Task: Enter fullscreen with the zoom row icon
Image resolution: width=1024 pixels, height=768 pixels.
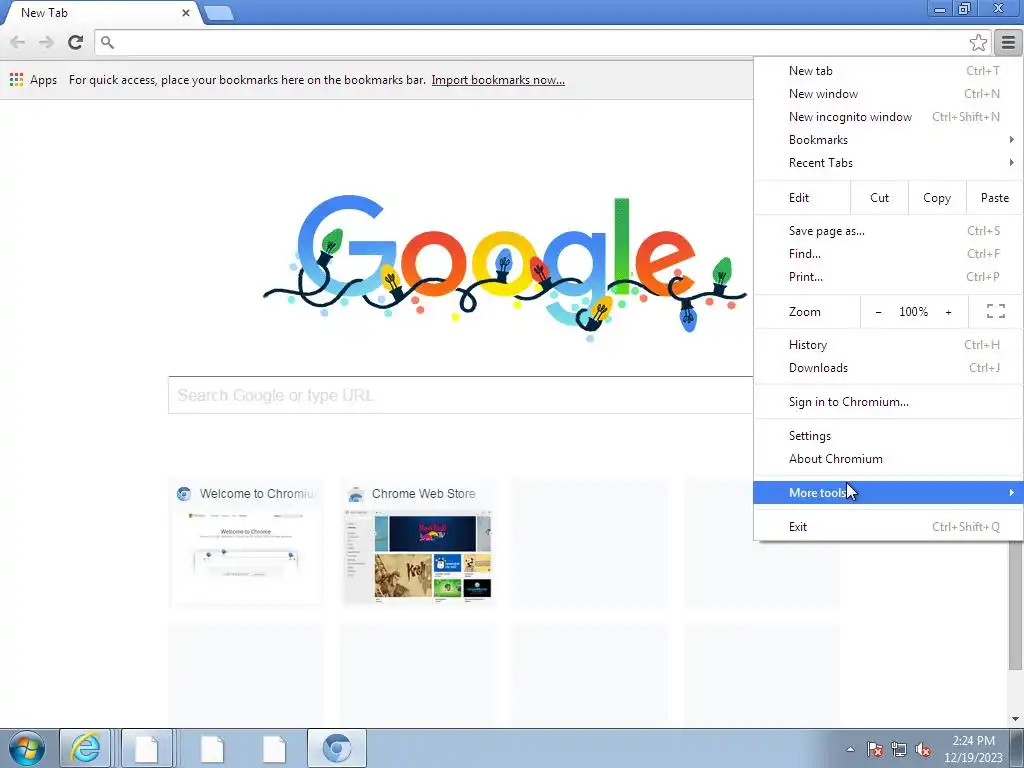Action: [995, 312]
